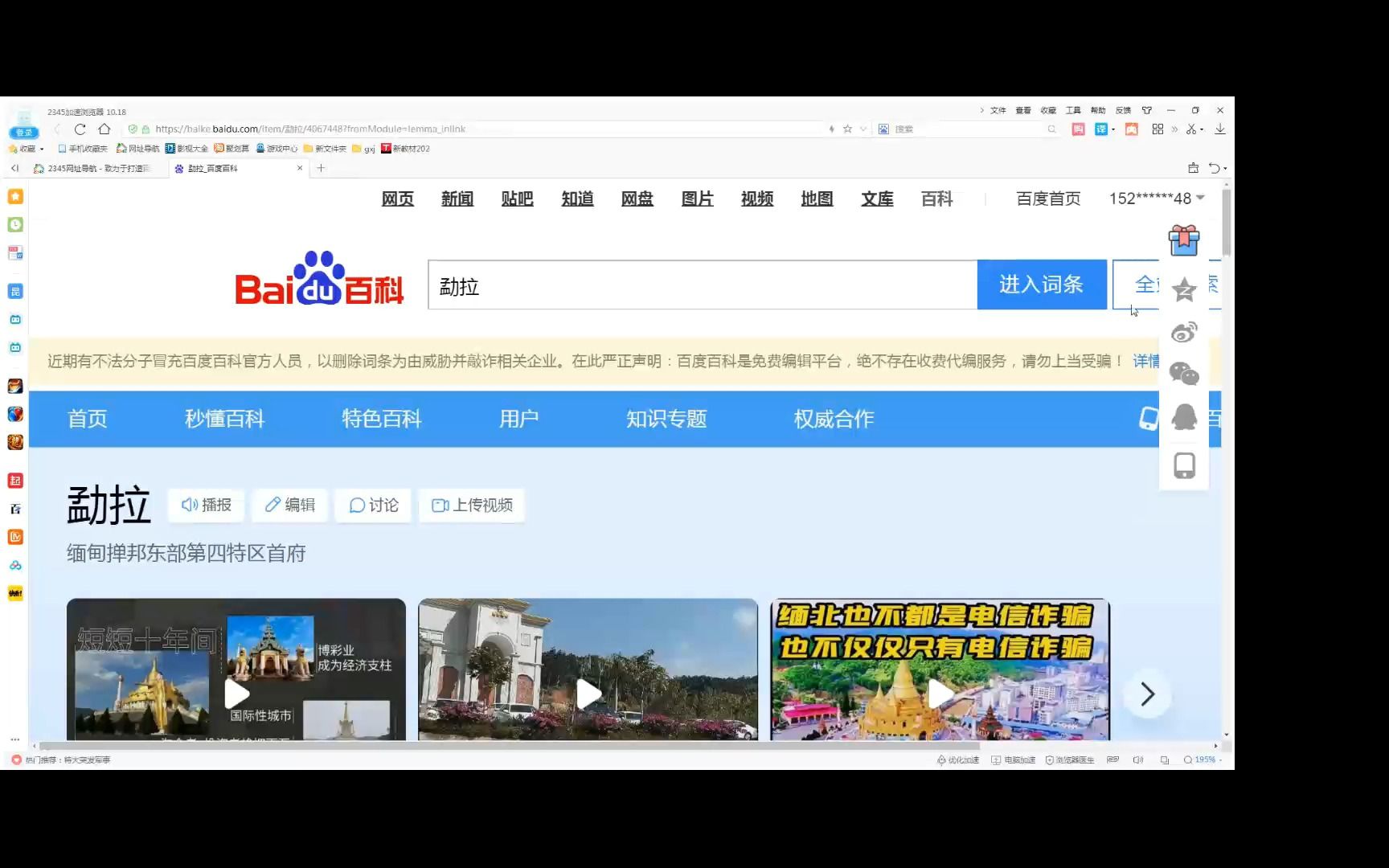Reload the page with the refresh icon
The image size is (1389, 868).
tap(80, 129)
